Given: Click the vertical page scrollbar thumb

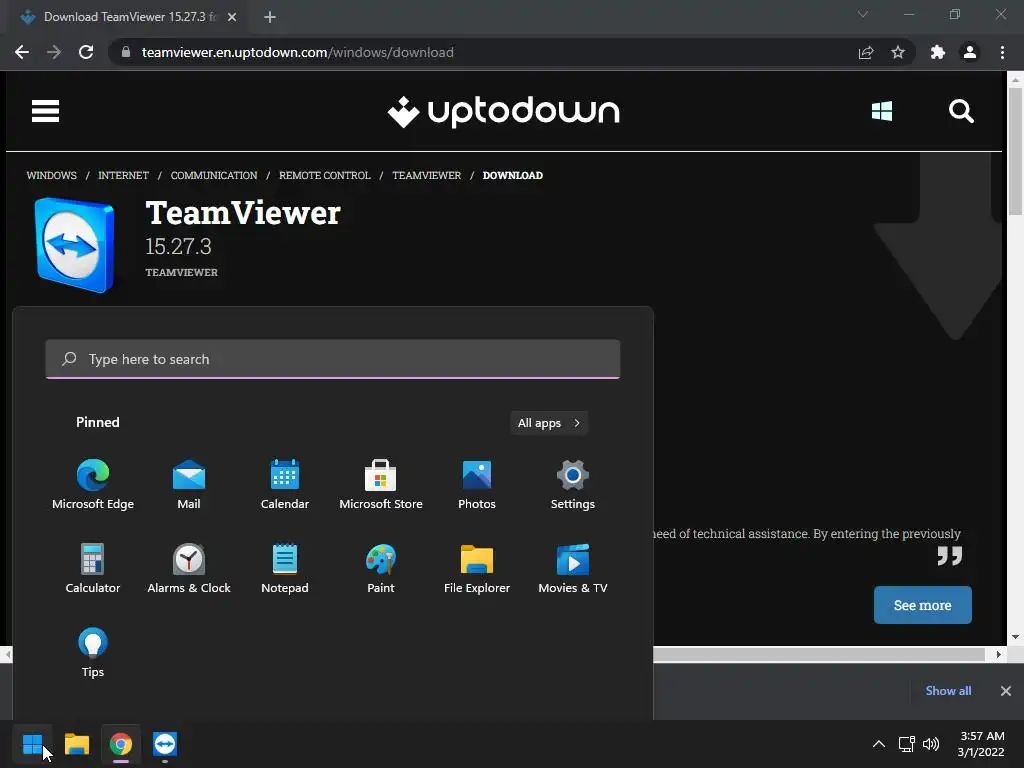Looking at the screenshot, I should click(x=1015, y=150).
